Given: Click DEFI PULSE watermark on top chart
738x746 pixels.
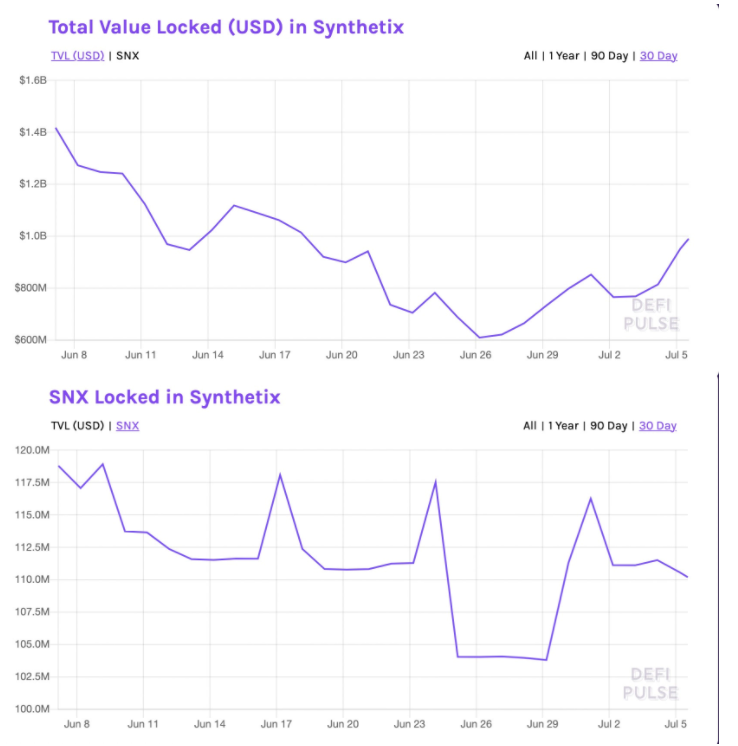Looking at the screenshot, I should [650, 315].
